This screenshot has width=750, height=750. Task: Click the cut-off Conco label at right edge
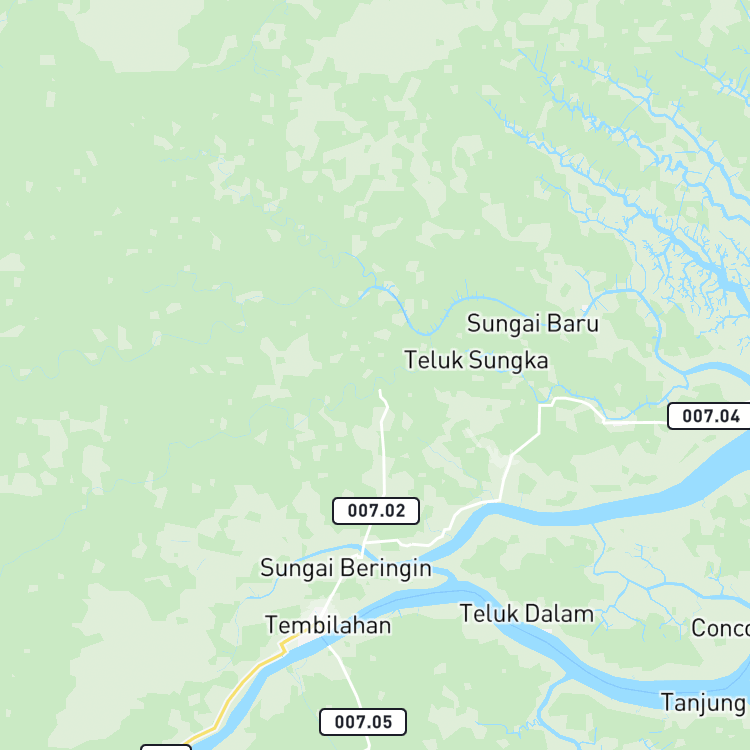(x=721, y=628)
